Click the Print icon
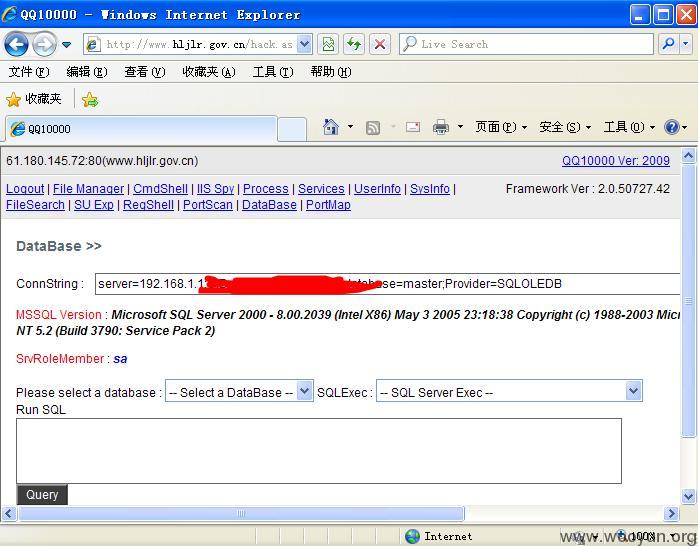Image resolution: width=698 pixels, height=546 pixels. pyautogui.click(x=441, y=127)
